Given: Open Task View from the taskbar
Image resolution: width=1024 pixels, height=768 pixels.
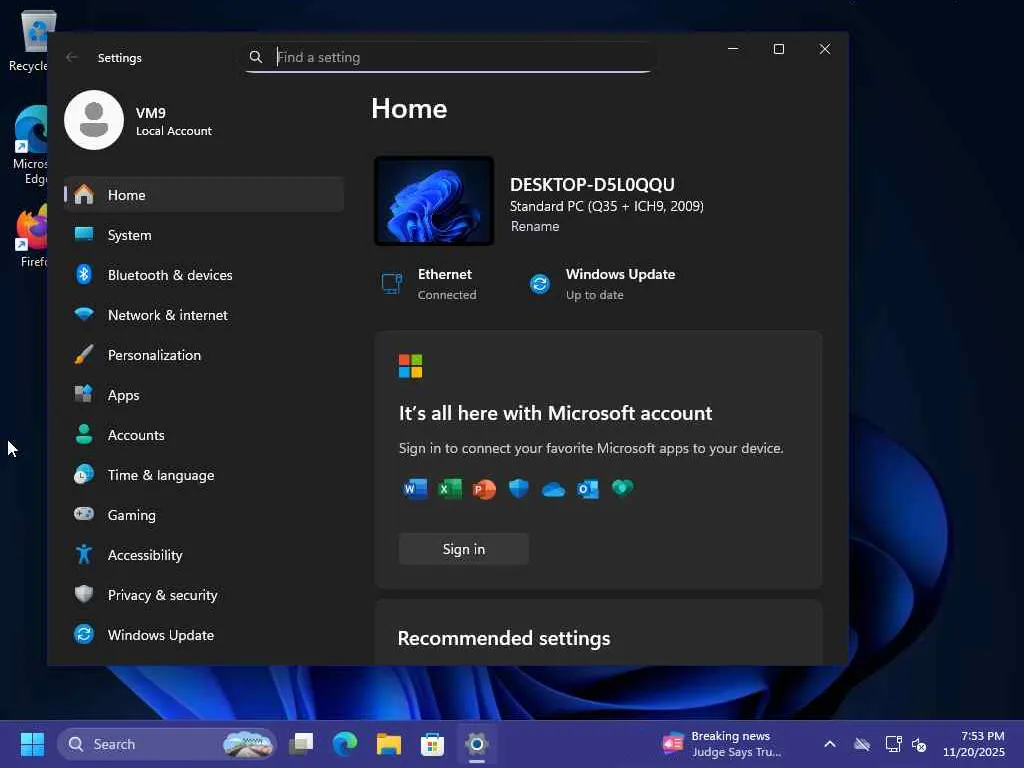Looking at the screenshot, I should pos(302,744).
